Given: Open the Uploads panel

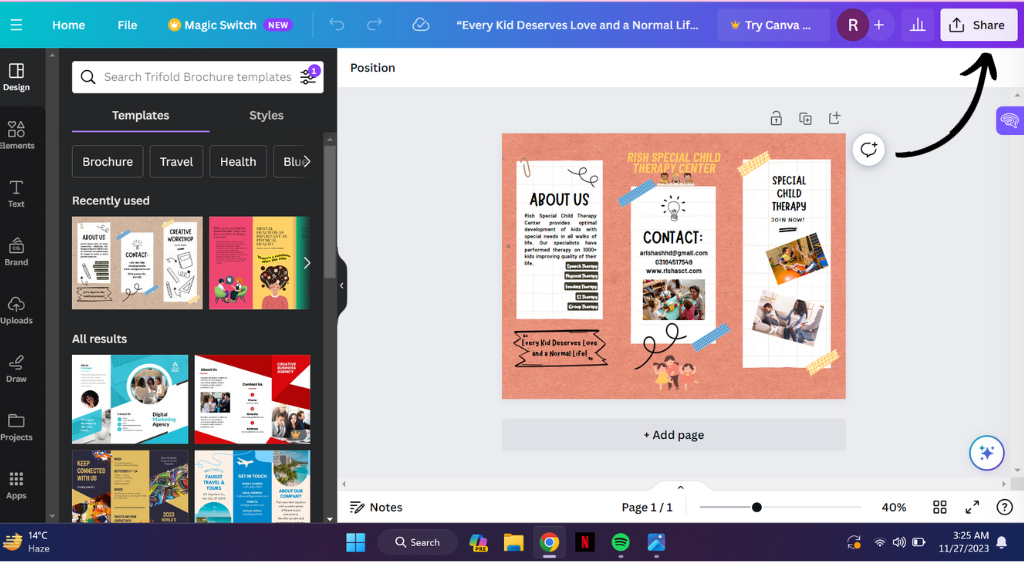Looking at the screenshot, I should (x=16, y=310).
